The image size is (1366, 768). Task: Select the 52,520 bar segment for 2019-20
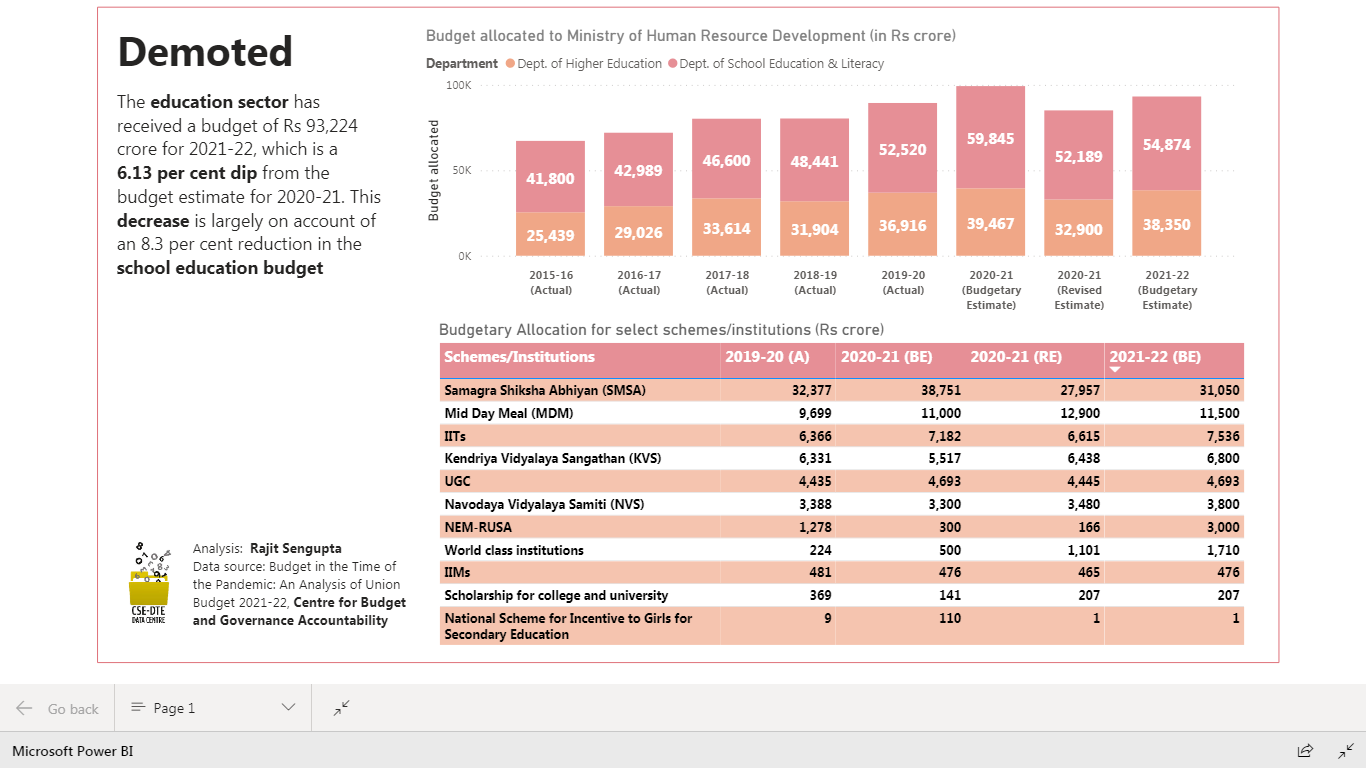tap(902, 148)
